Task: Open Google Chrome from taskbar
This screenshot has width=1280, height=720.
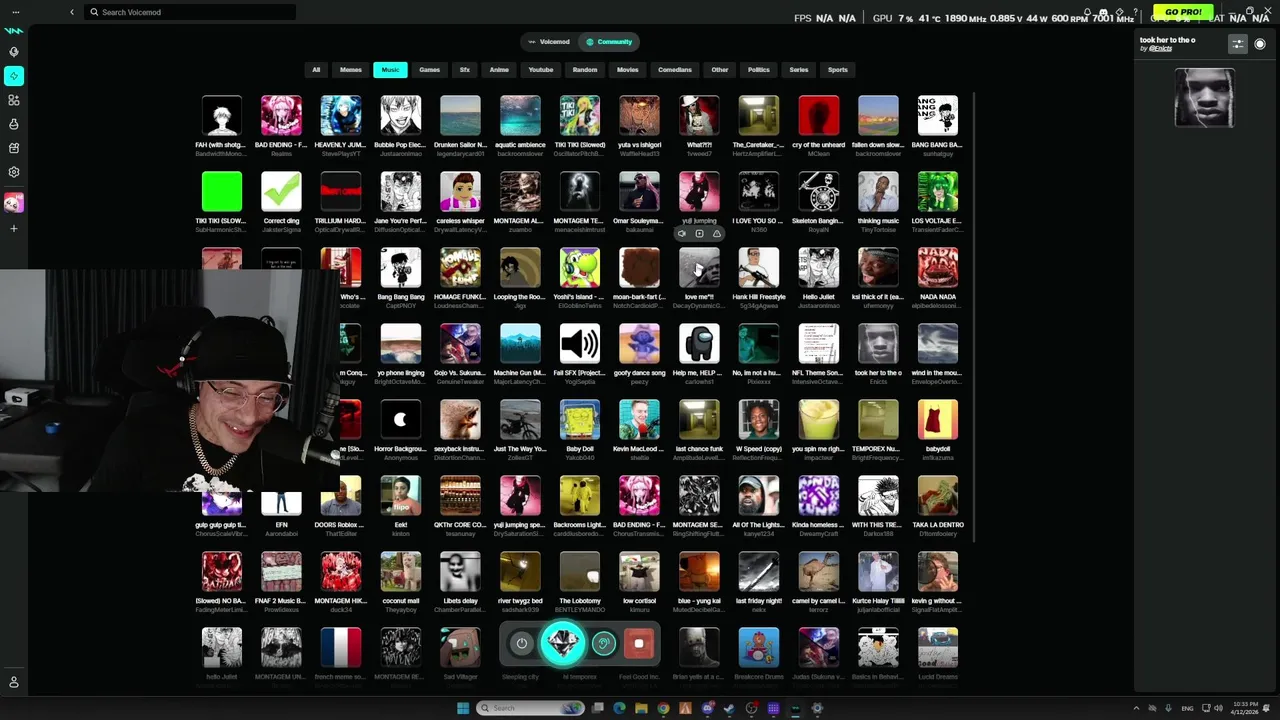Action: 663,708
